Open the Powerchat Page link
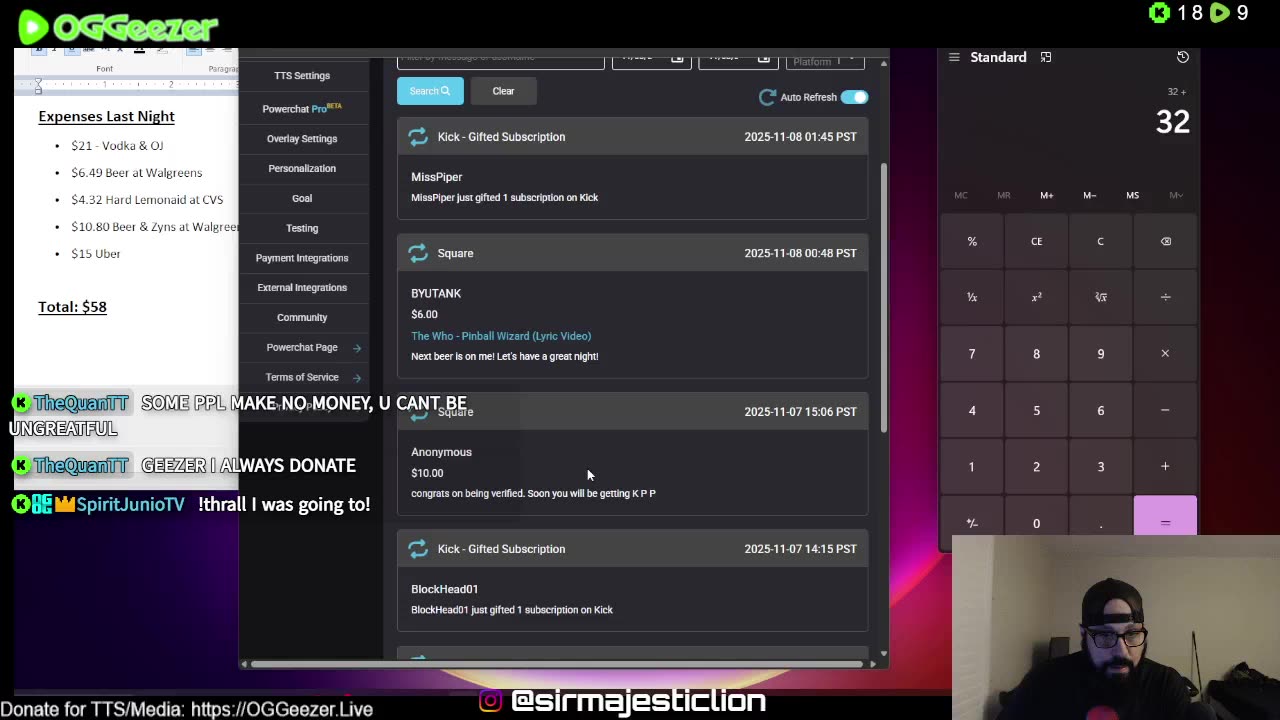1280x720 pixels. [x=302, y=347]
